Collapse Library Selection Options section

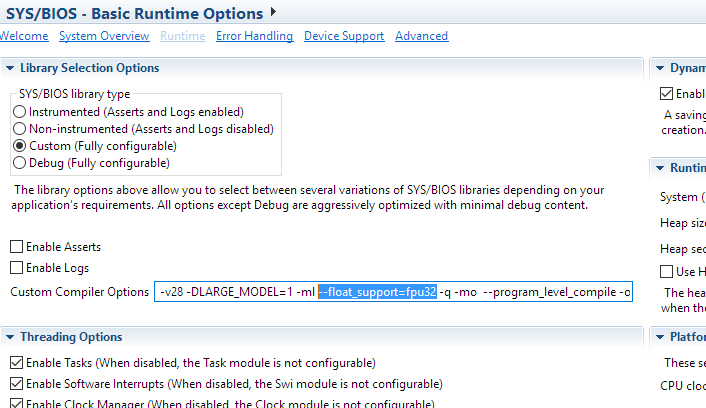(10, 68)
